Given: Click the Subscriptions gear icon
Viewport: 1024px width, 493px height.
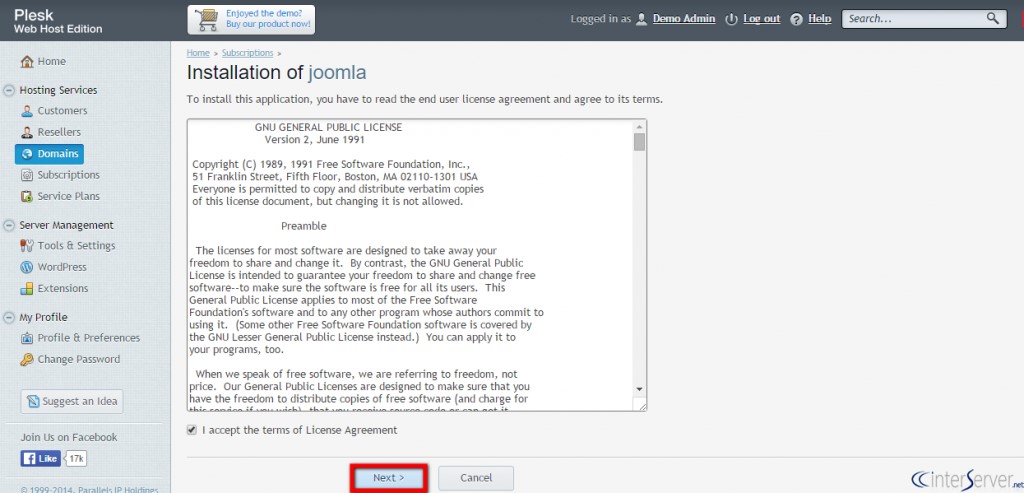Looking at the screenshot, I should [27, 175].
